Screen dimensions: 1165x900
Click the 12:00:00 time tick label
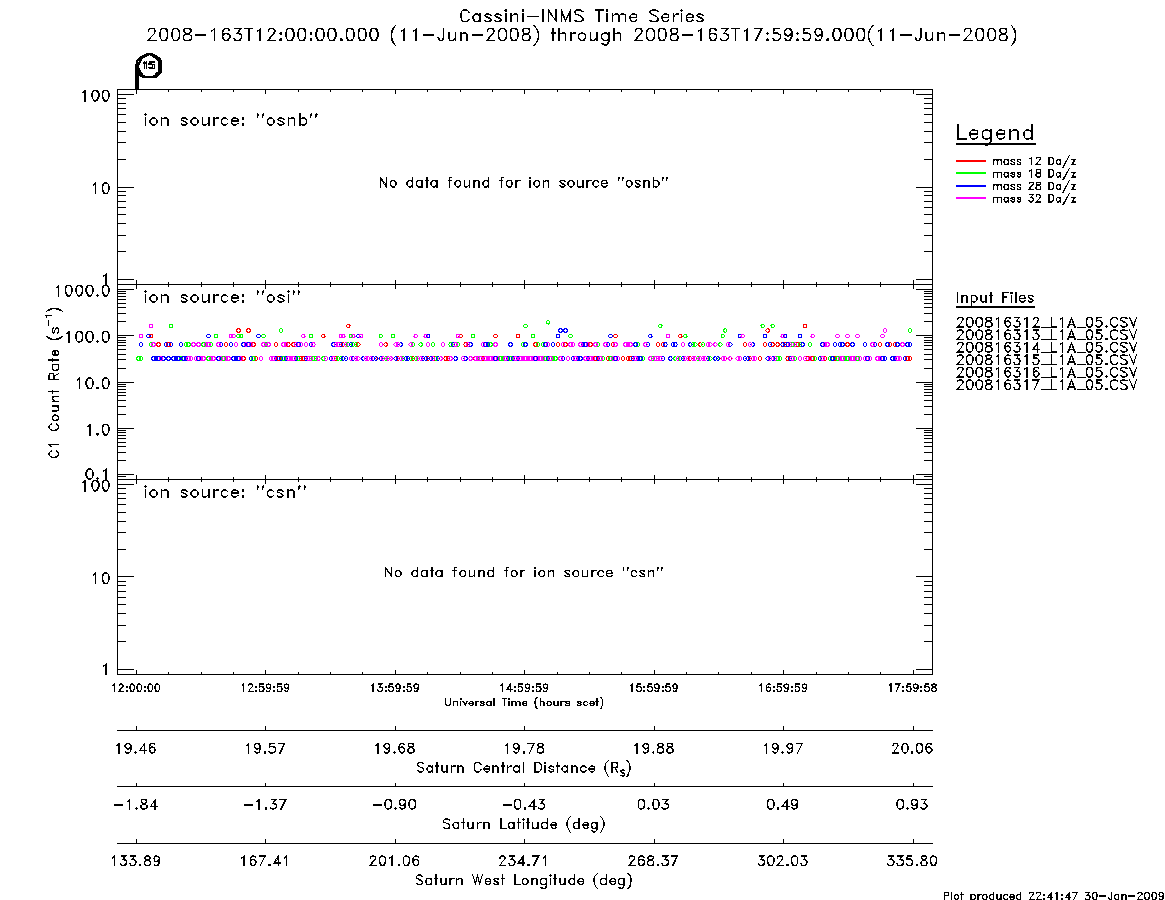[136, 688]
